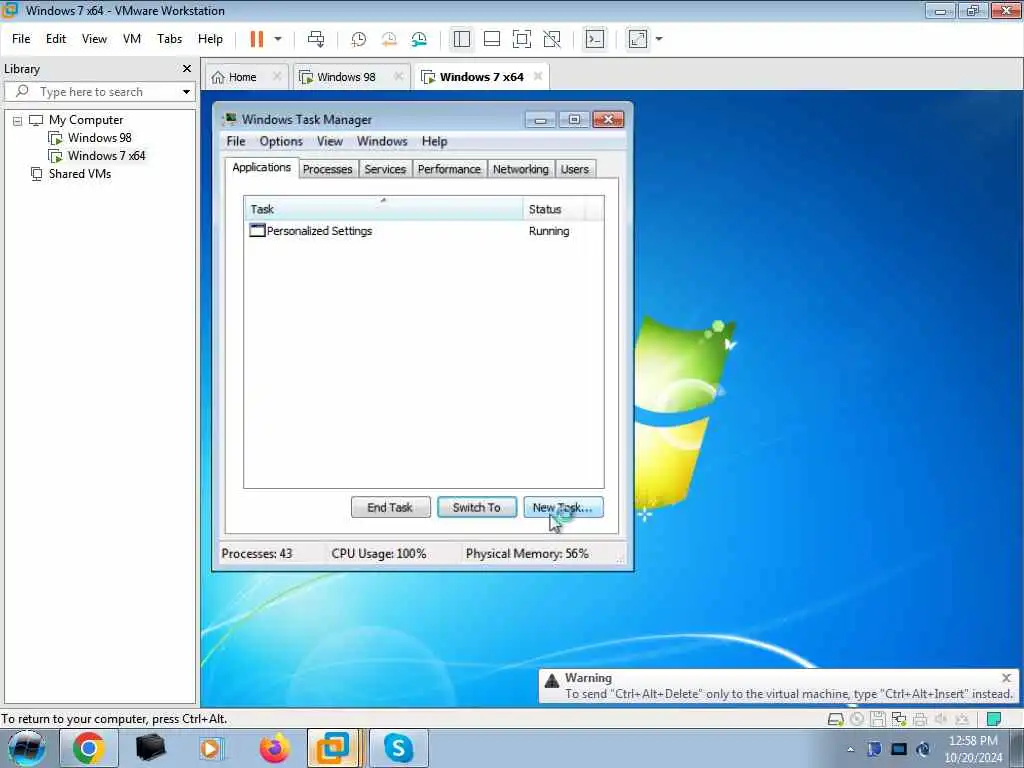Click the sound card status icon

point(941,720)
